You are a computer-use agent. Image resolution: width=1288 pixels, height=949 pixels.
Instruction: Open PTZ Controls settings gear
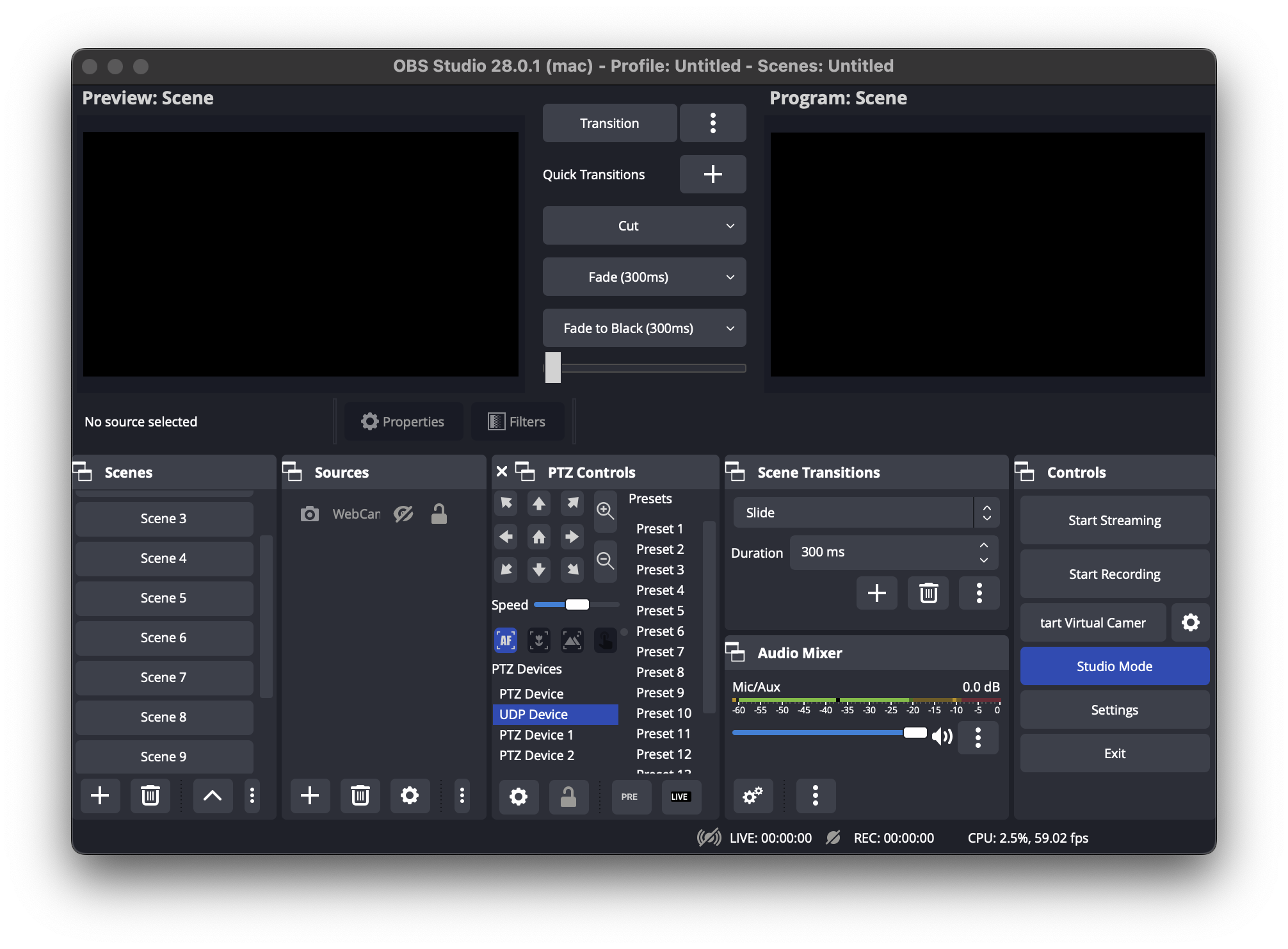(519, 796)
